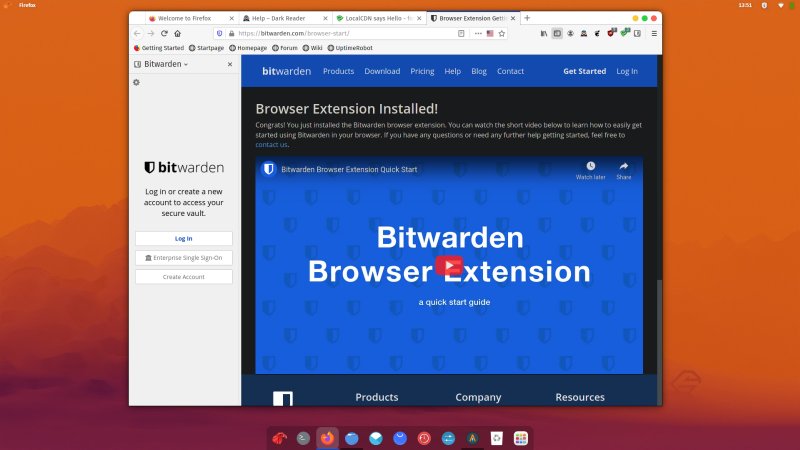
Task: Open the Firefox hamburger menu
Action: click(654, 33)
